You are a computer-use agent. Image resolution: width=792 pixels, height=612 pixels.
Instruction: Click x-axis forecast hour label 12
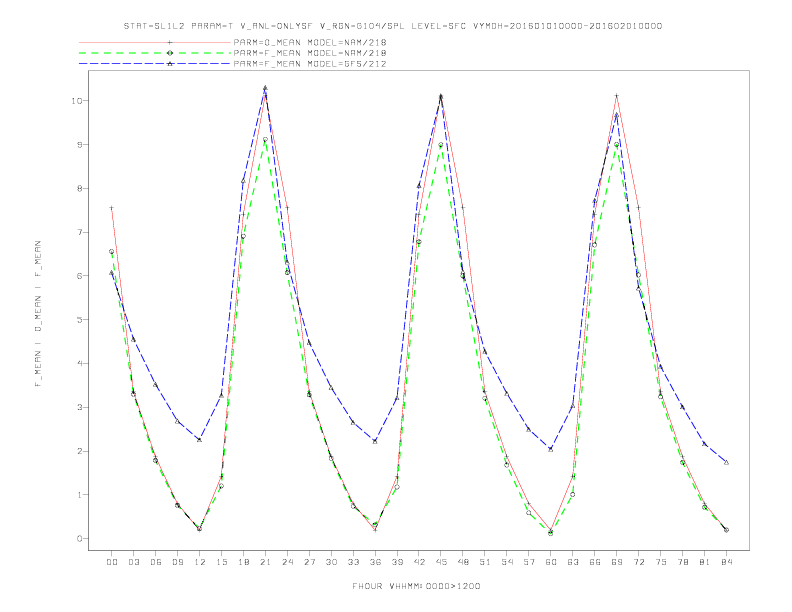(200, 562)
